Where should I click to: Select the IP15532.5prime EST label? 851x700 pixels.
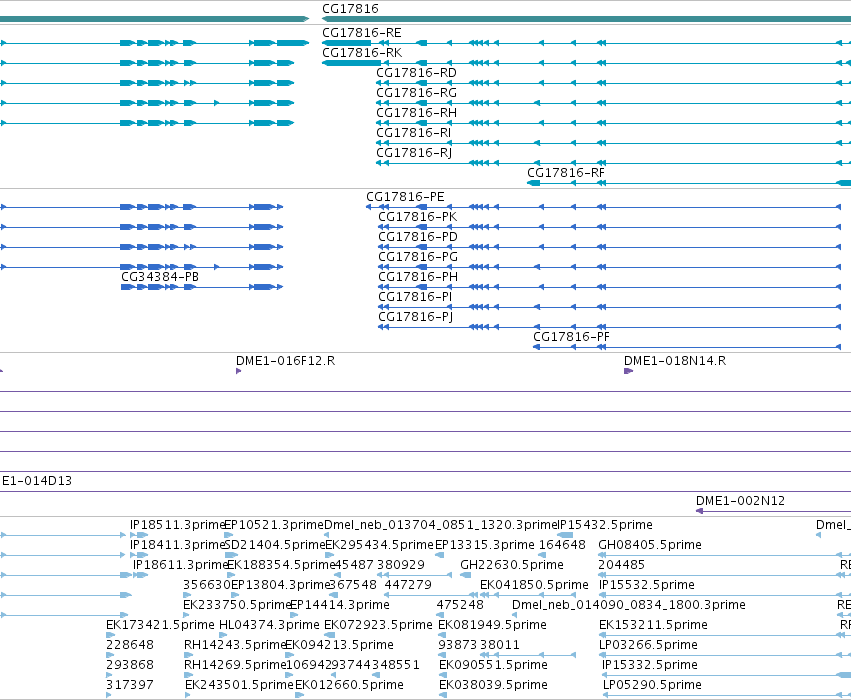(647, 585)
